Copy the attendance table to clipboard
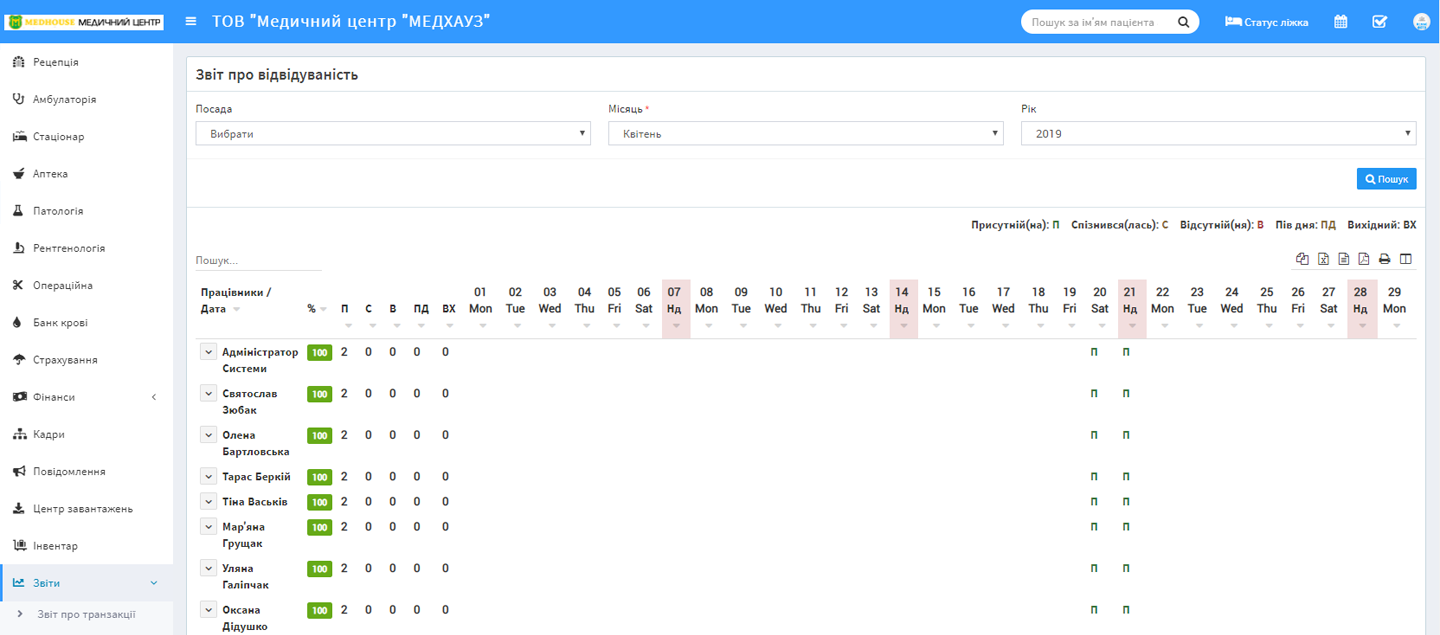 (1302, 259)
